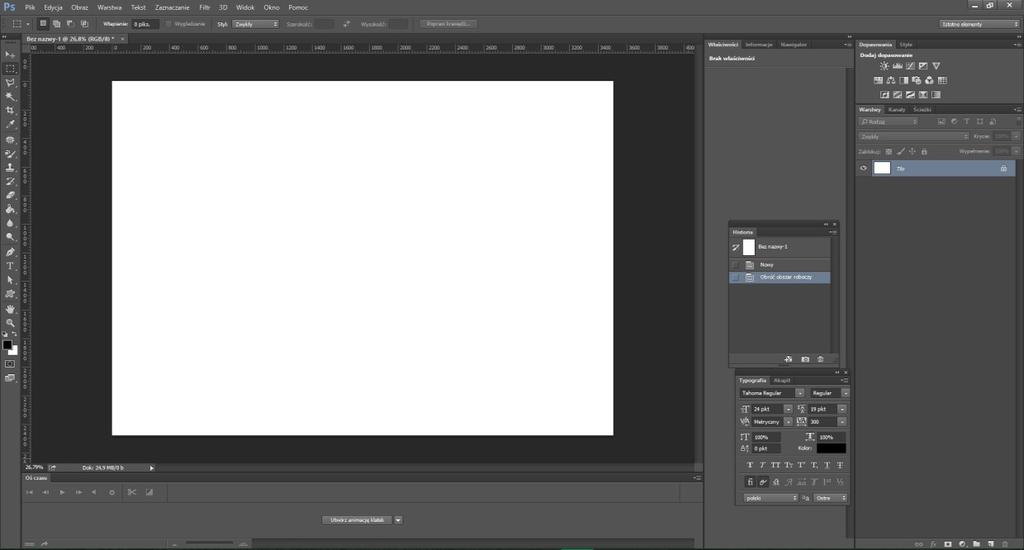
Task: Open the workspace switcher dropdown at top right
Action: 980,24
